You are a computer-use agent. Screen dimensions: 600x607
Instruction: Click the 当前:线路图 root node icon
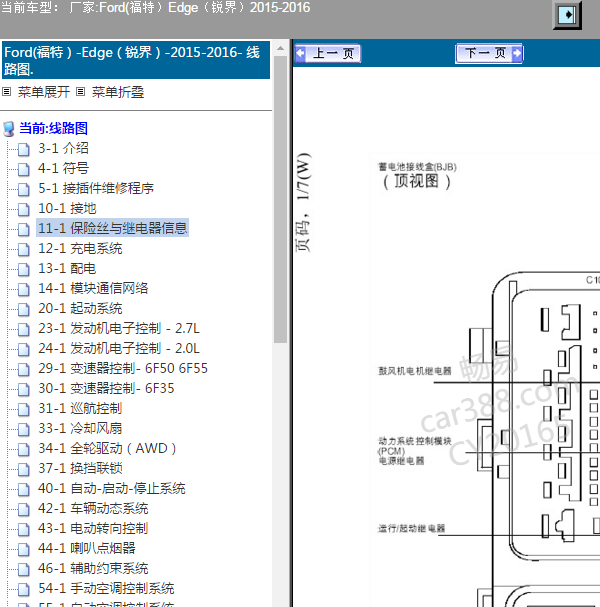point(9,129)
